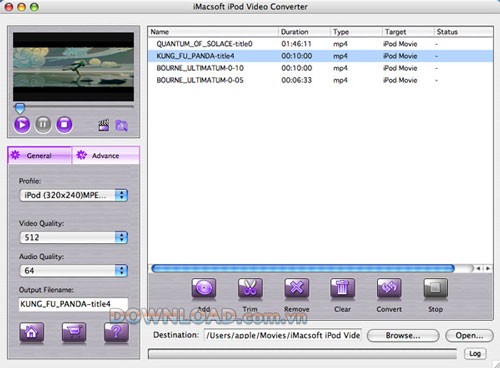
Task: Select the QUANTUM_OF_SOLACE-title0 row
Action: (x=320, y=44)
